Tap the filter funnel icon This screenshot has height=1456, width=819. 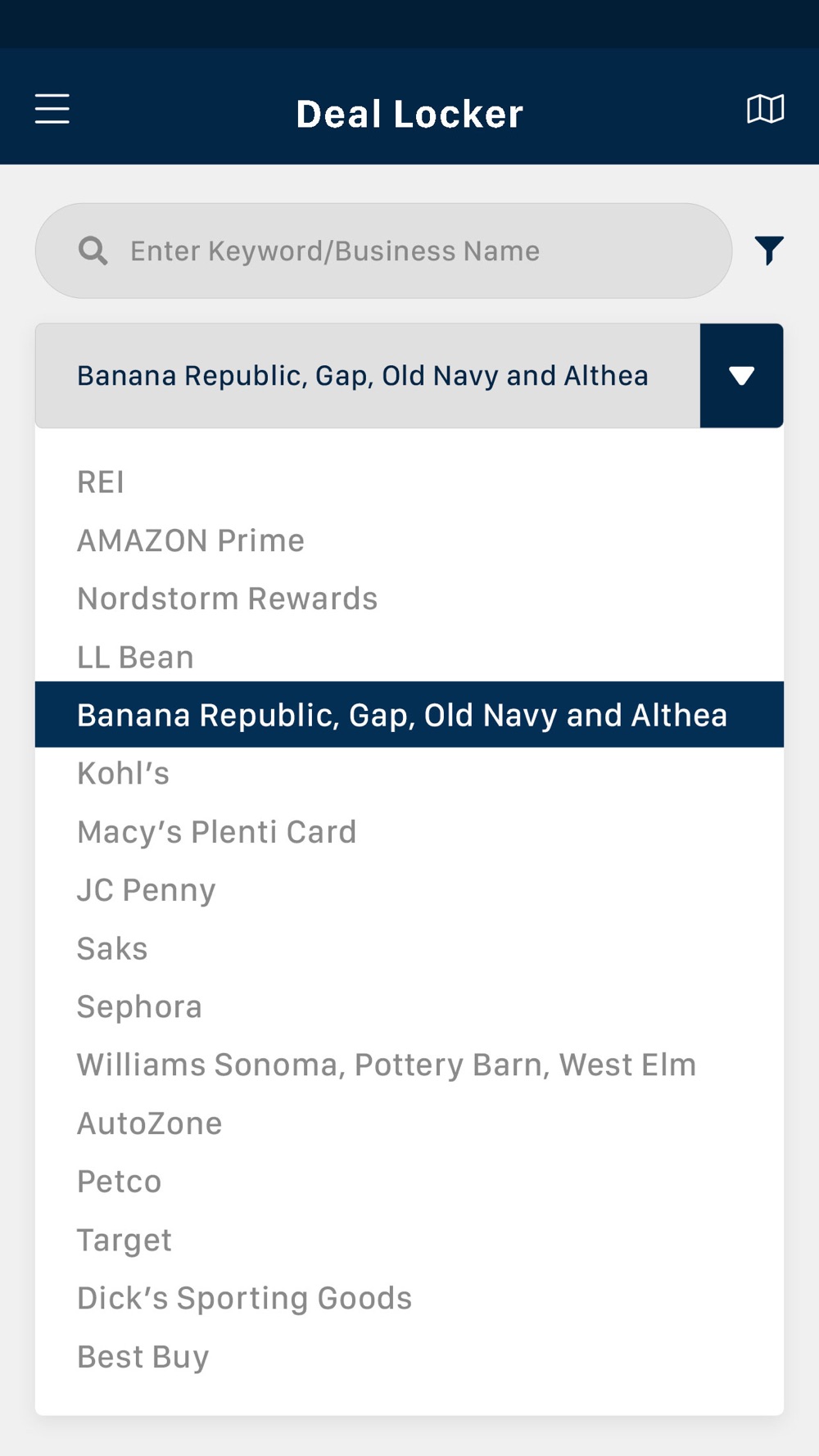click(x=769, y=251)
